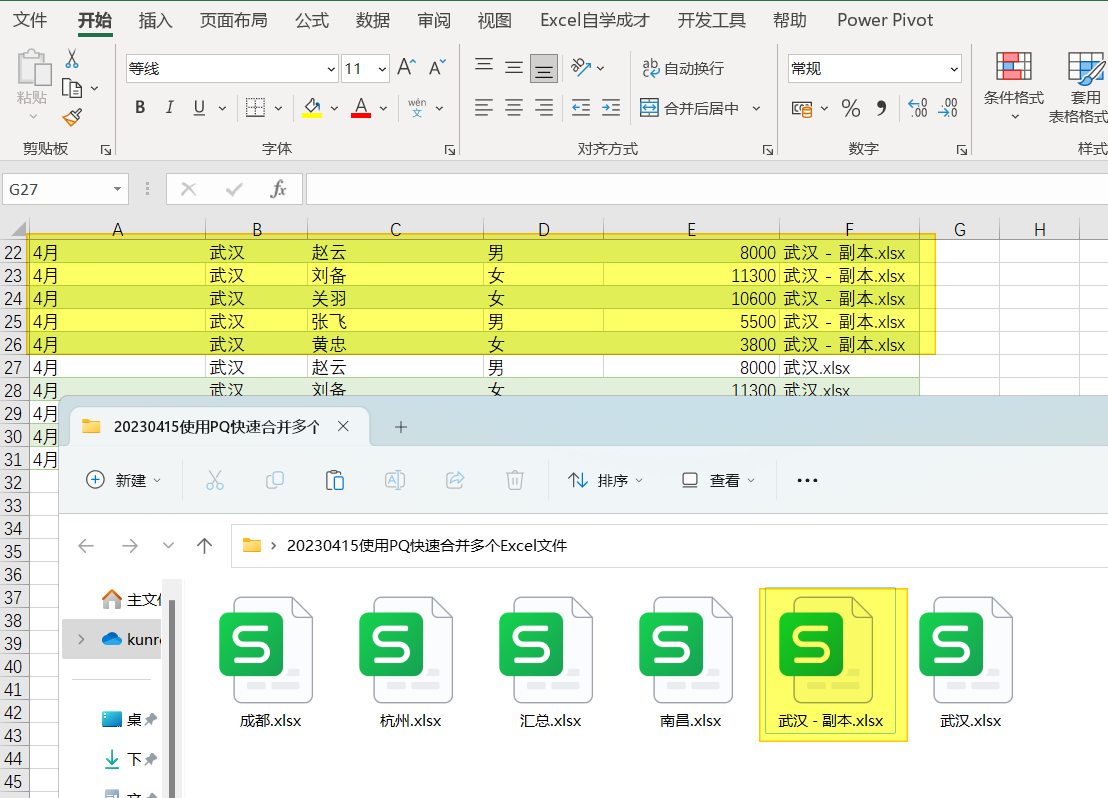The width and height of the screenshot is (1108, 798).
Task: Click the percent style icon
Action: click(851, 108)
